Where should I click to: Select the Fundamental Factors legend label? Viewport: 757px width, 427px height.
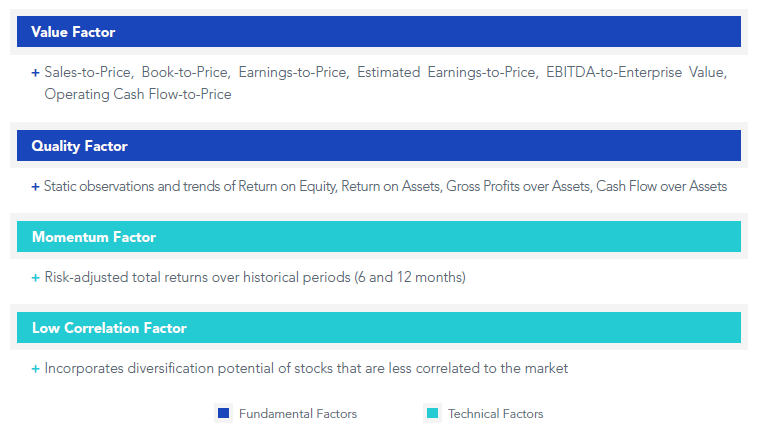[x=298, y=414]
